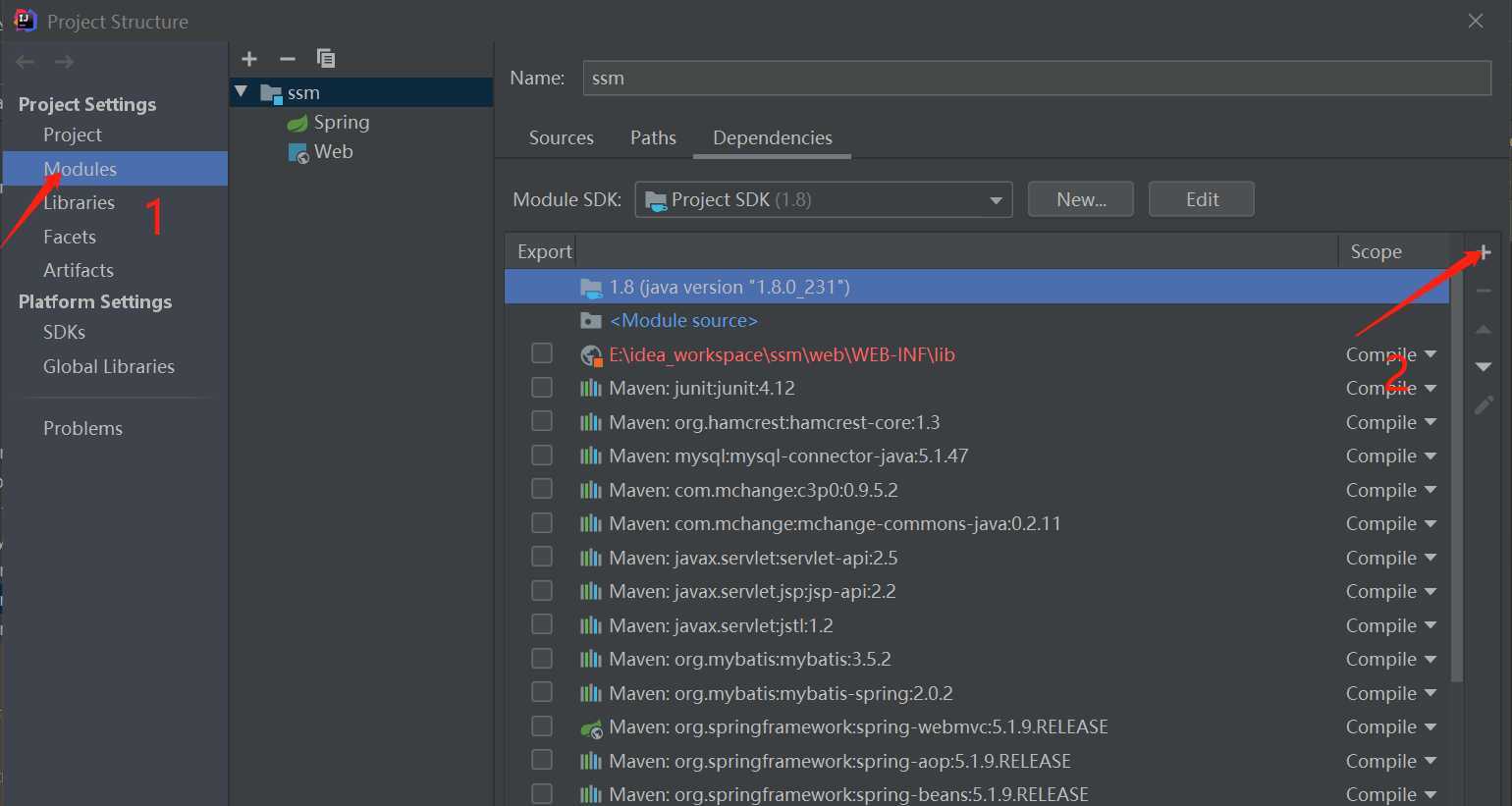The width and height of the screenshot is (1512, 806).
Task: Open Artifacts settings section
Action: click(79, 271)
